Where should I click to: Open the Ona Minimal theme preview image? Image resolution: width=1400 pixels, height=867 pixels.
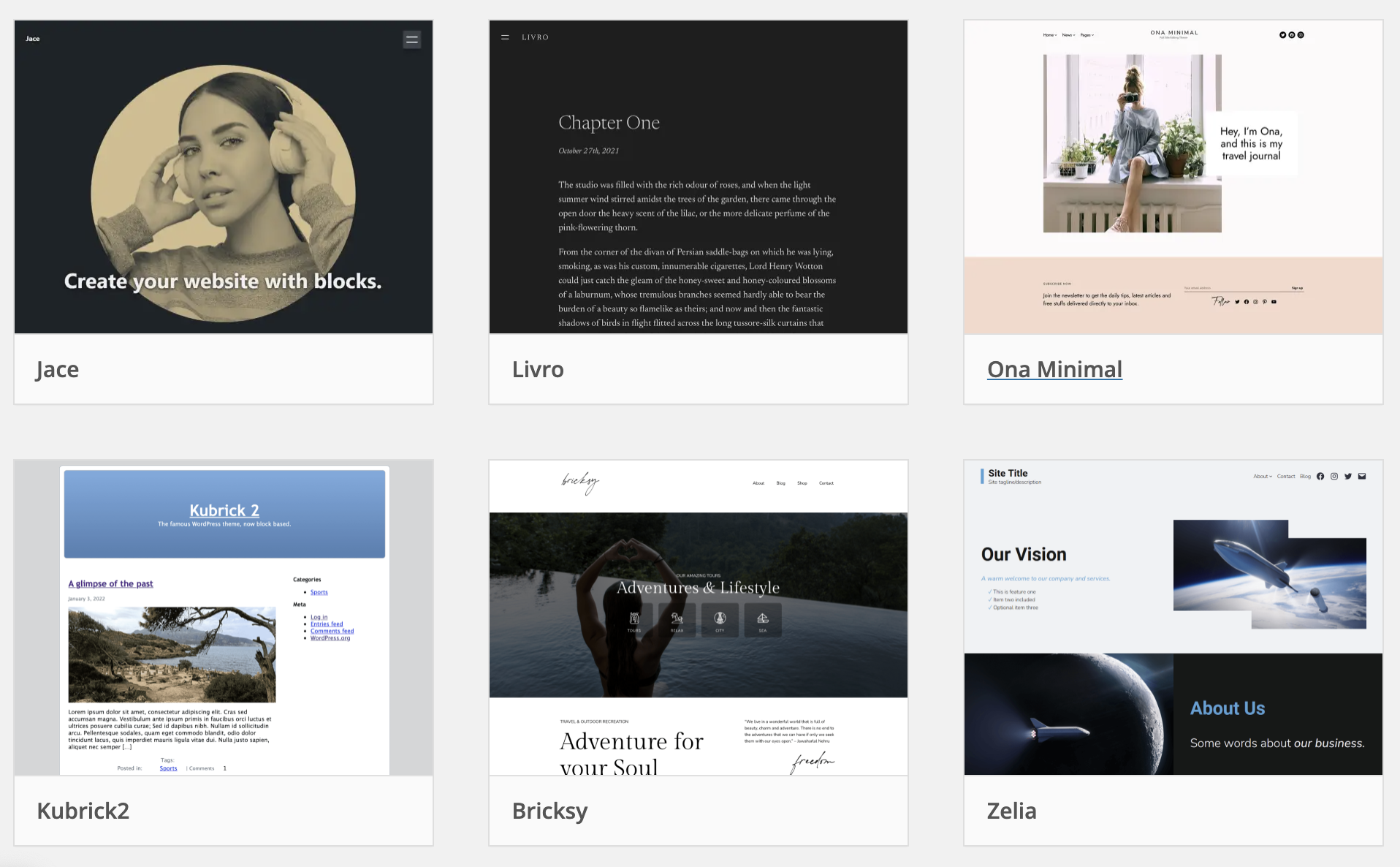tap(1173, 177)
